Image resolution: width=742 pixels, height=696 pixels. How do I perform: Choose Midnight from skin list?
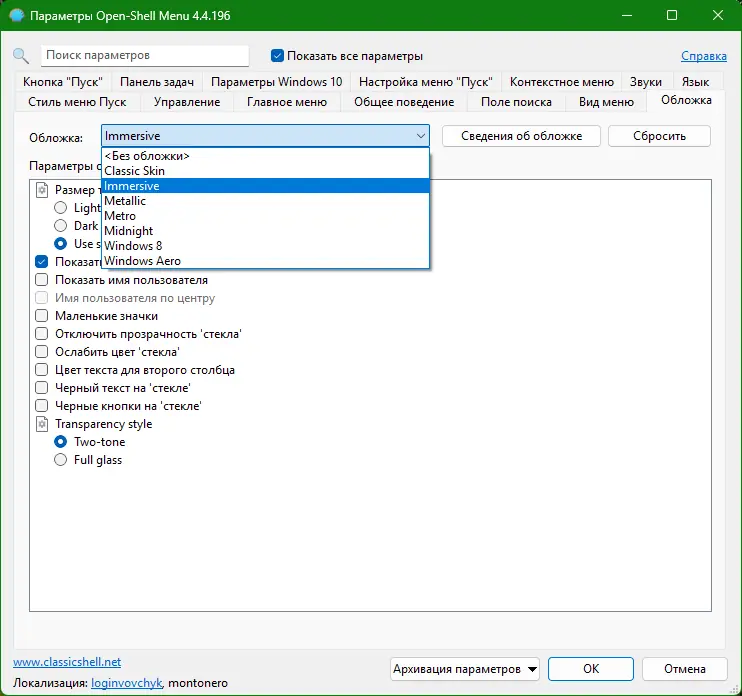click(x=265, y=231)
